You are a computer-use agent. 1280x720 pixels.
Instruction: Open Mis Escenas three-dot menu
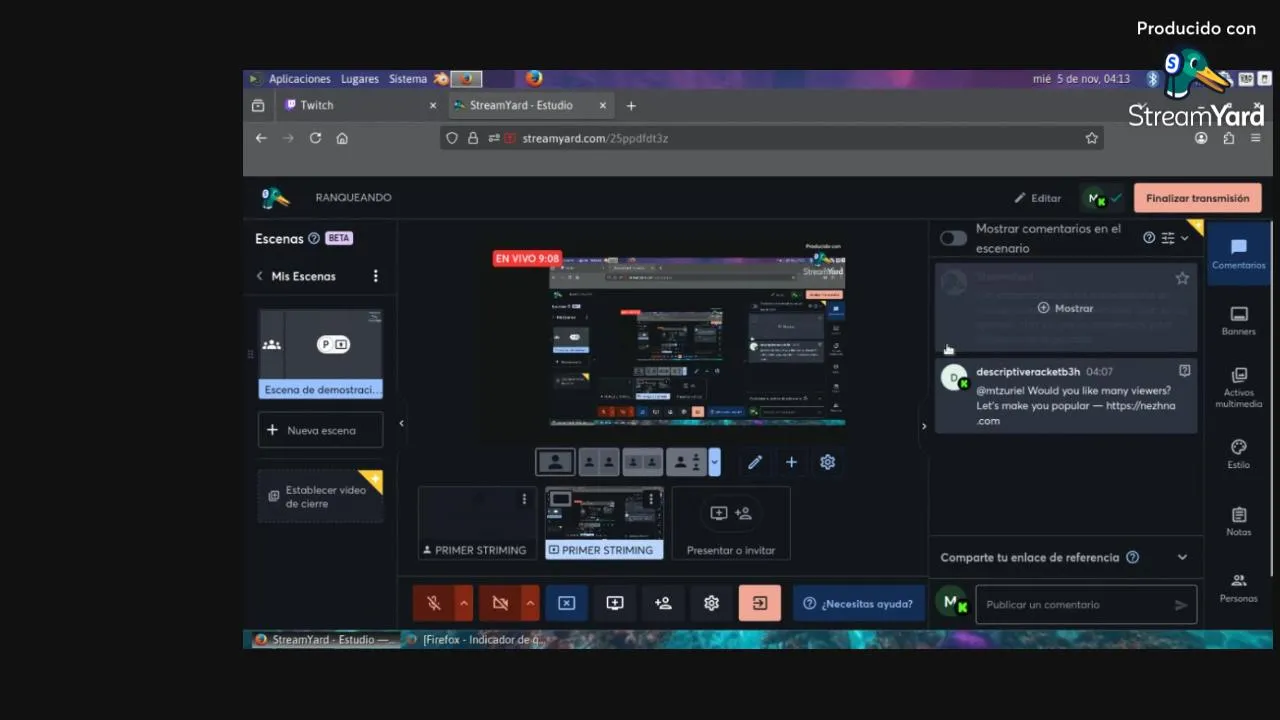(x=376, y=276)
